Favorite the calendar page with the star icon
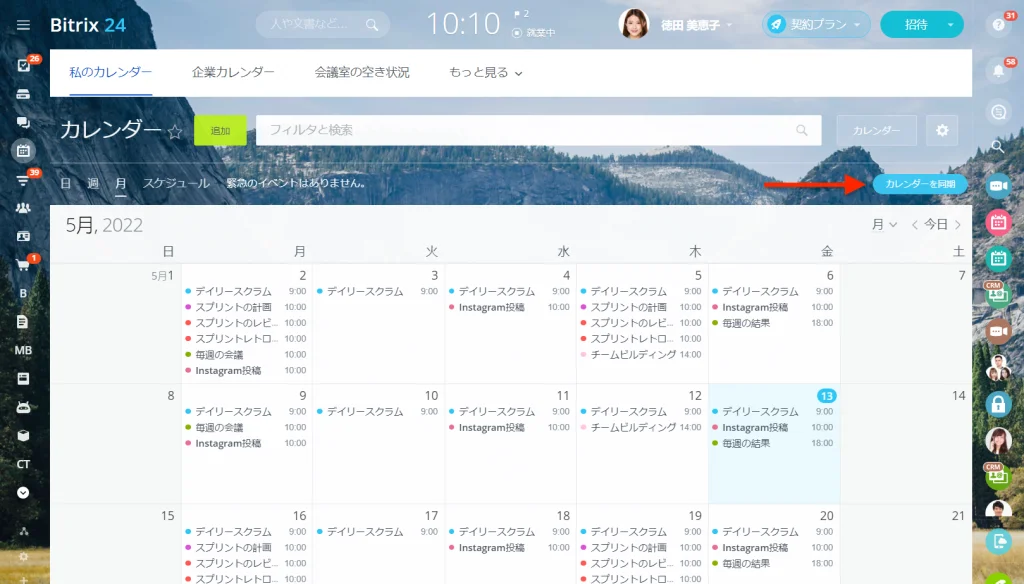The width and height of the screenshot is (1024, 584). (x=174, y=132)
